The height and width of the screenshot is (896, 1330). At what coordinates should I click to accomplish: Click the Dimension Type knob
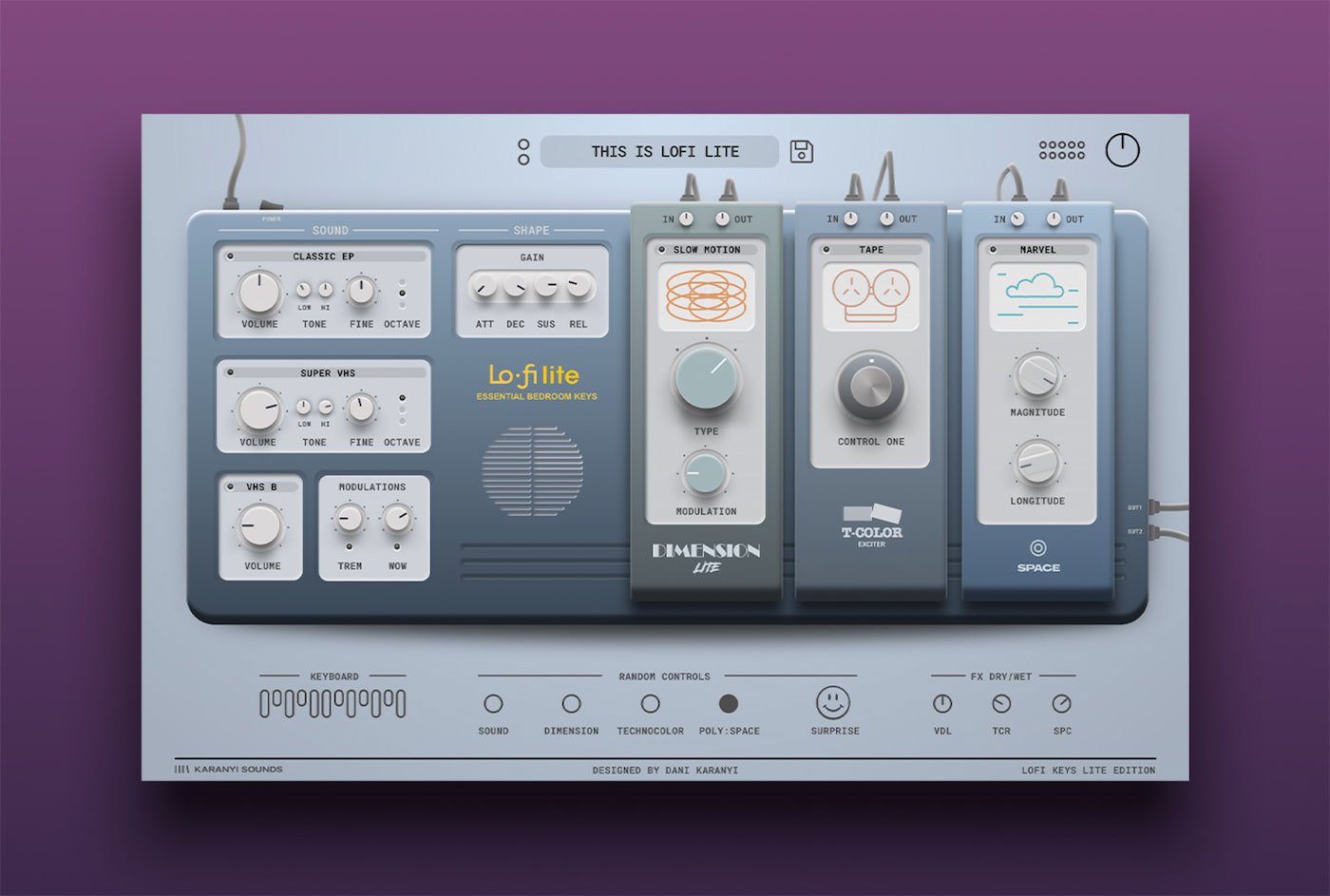point(706,379)
